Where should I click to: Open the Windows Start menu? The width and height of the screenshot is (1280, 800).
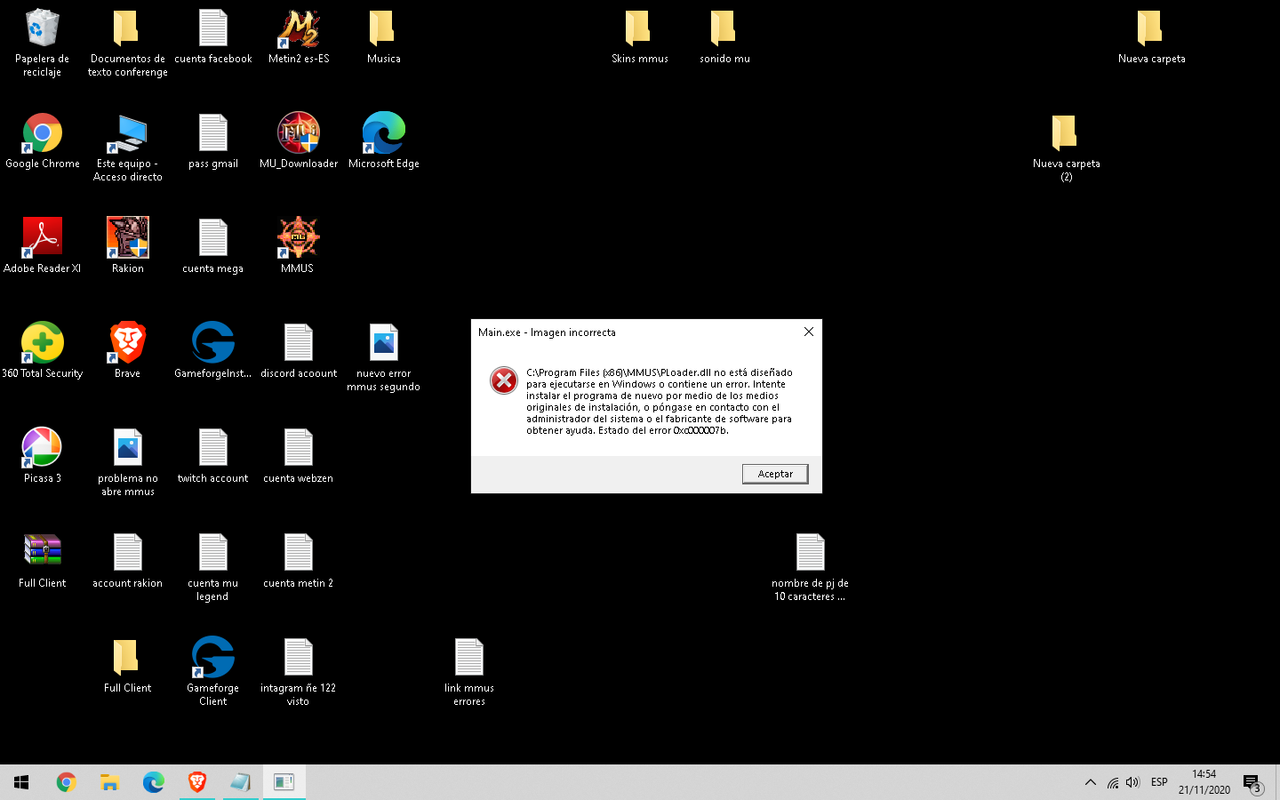point(21,782)
